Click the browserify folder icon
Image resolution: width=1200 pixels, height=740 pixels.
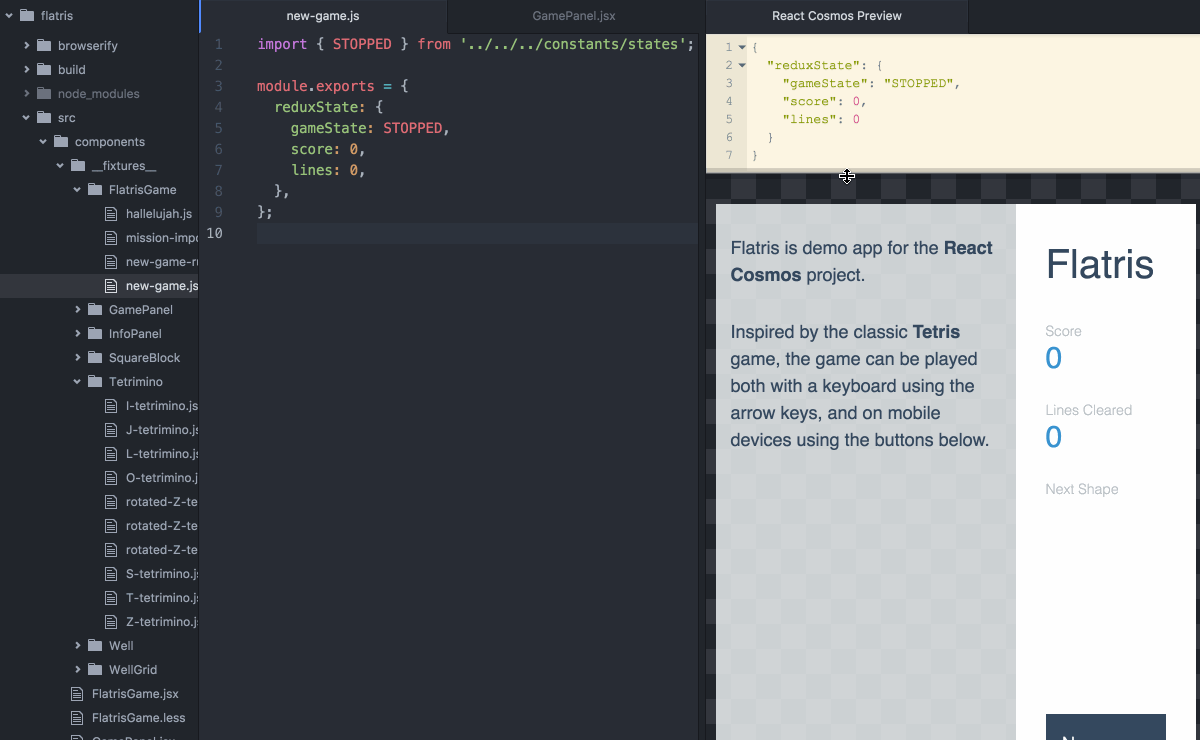click(x=43, y=46)
